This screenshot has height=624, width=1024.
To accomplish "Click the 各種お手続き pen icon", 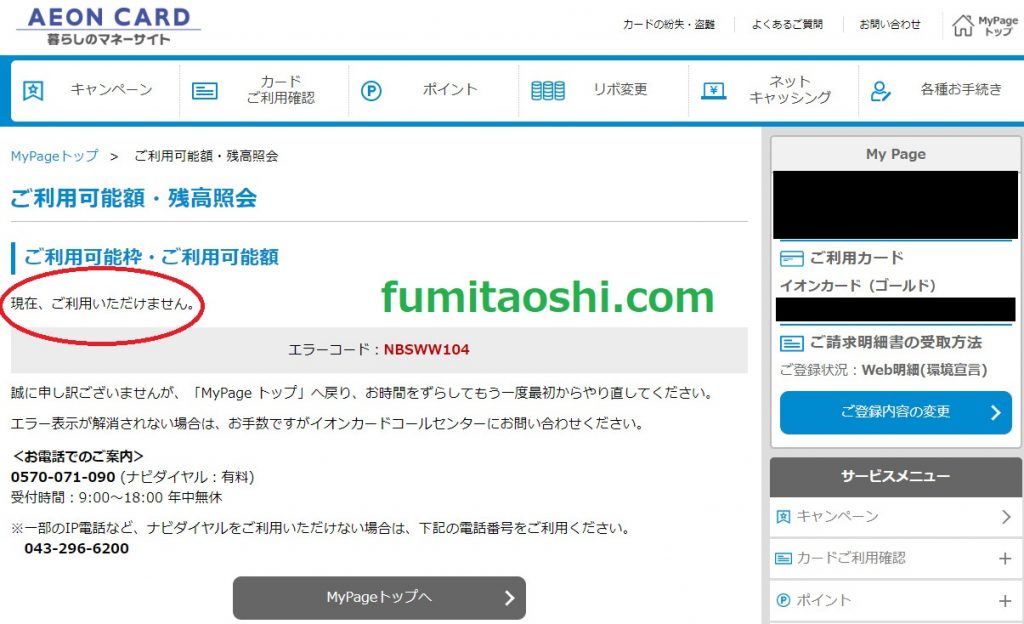I will click(880, 90).
